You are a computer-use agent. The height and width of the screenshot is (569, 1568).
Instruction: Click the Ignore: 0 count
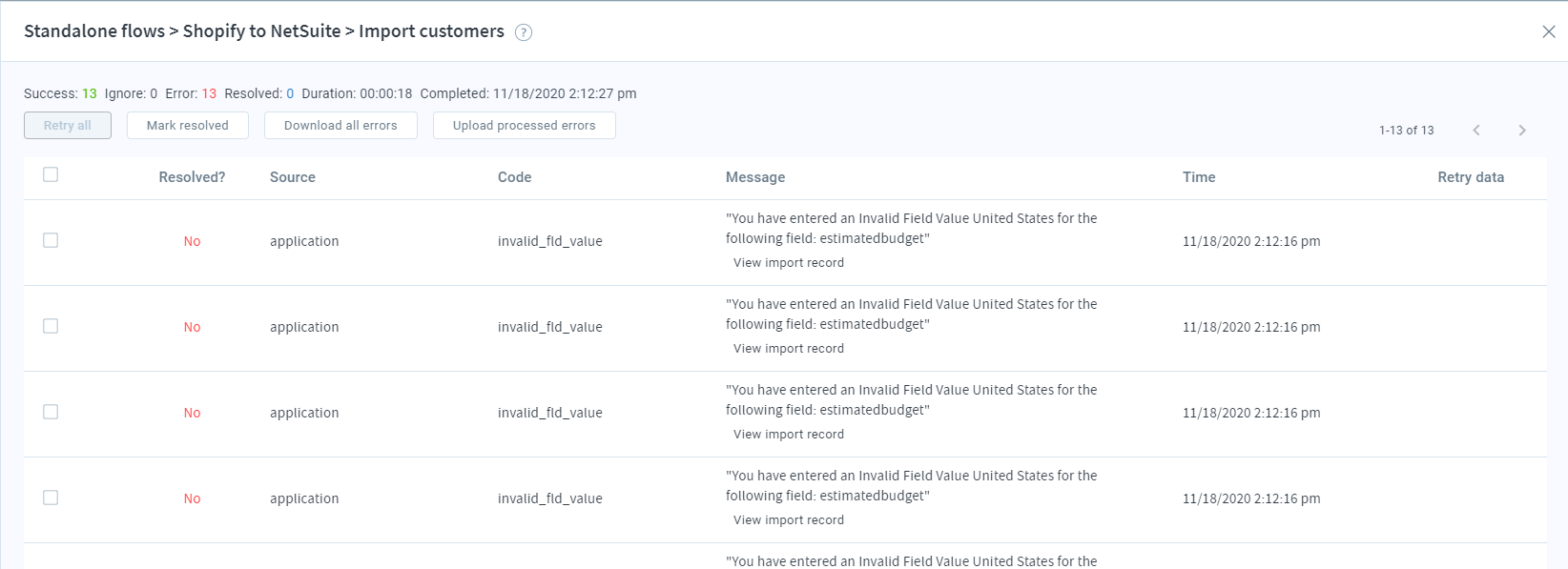click(131, 93)
